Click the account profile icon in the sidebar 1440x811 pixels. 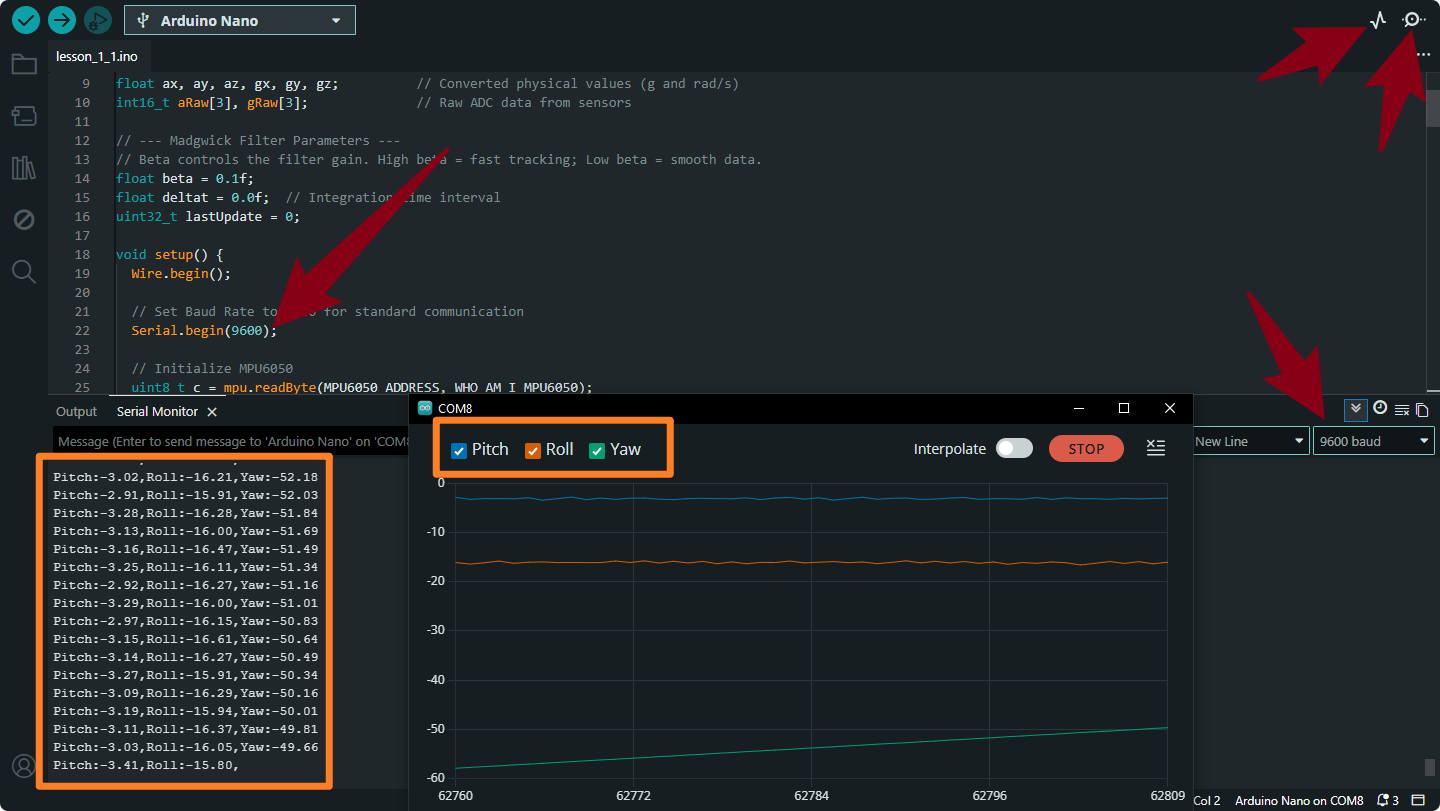(24, 766)
